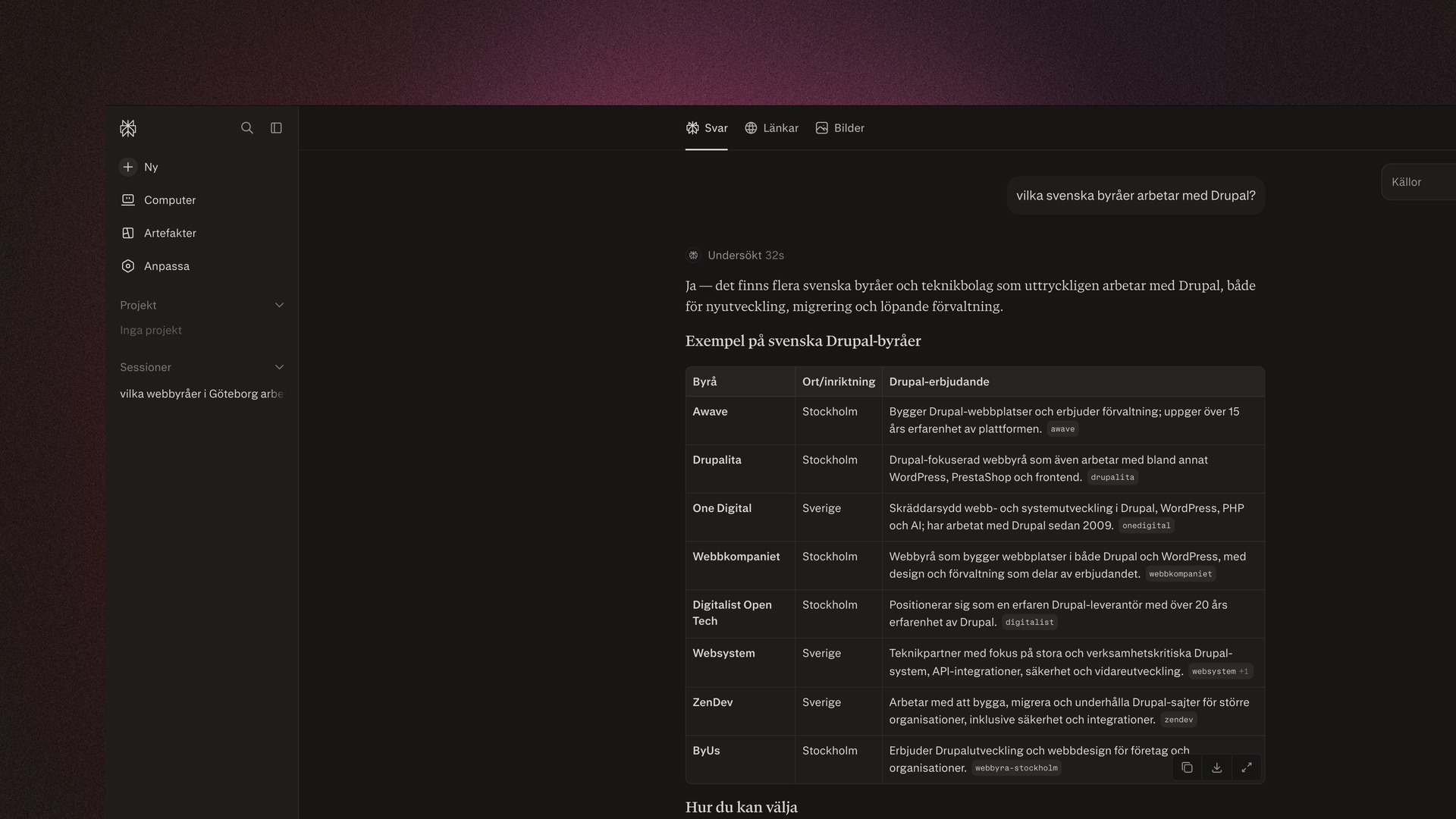Click heading 'Exempel på svenska Drupal-byråer'
Screen dimensions: 1456x819
click(x=803, y=341)
